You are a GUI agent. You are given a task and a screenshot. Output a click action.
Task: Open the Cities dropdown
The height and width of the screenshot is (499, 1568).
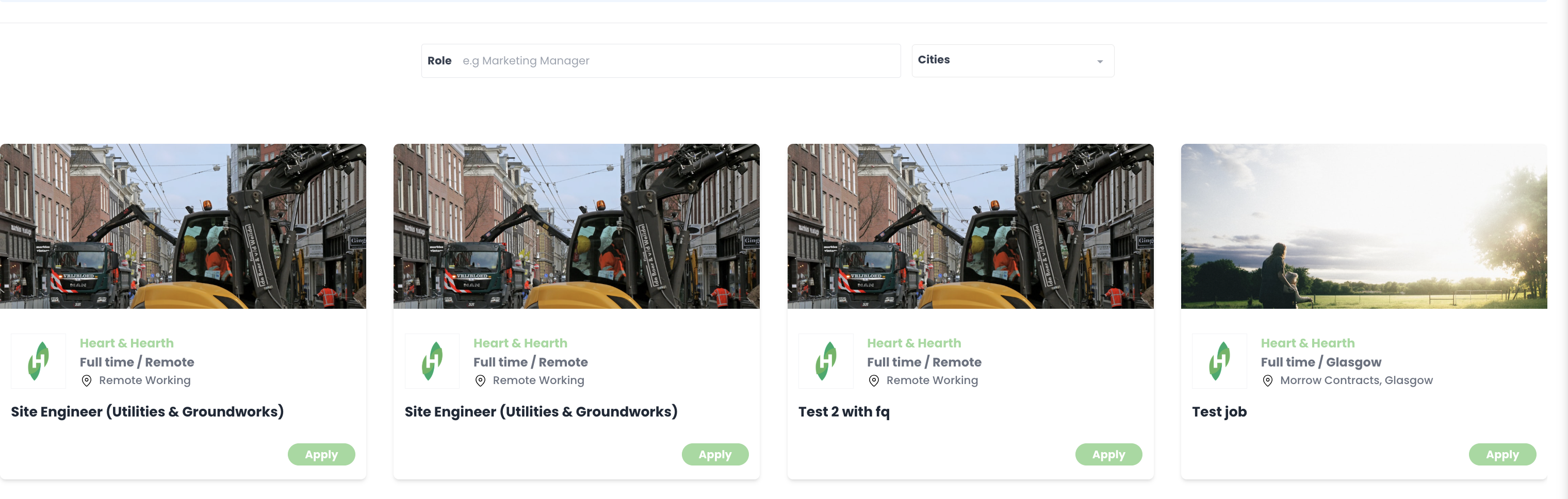pyautogui.click(x=1013, y=60)
